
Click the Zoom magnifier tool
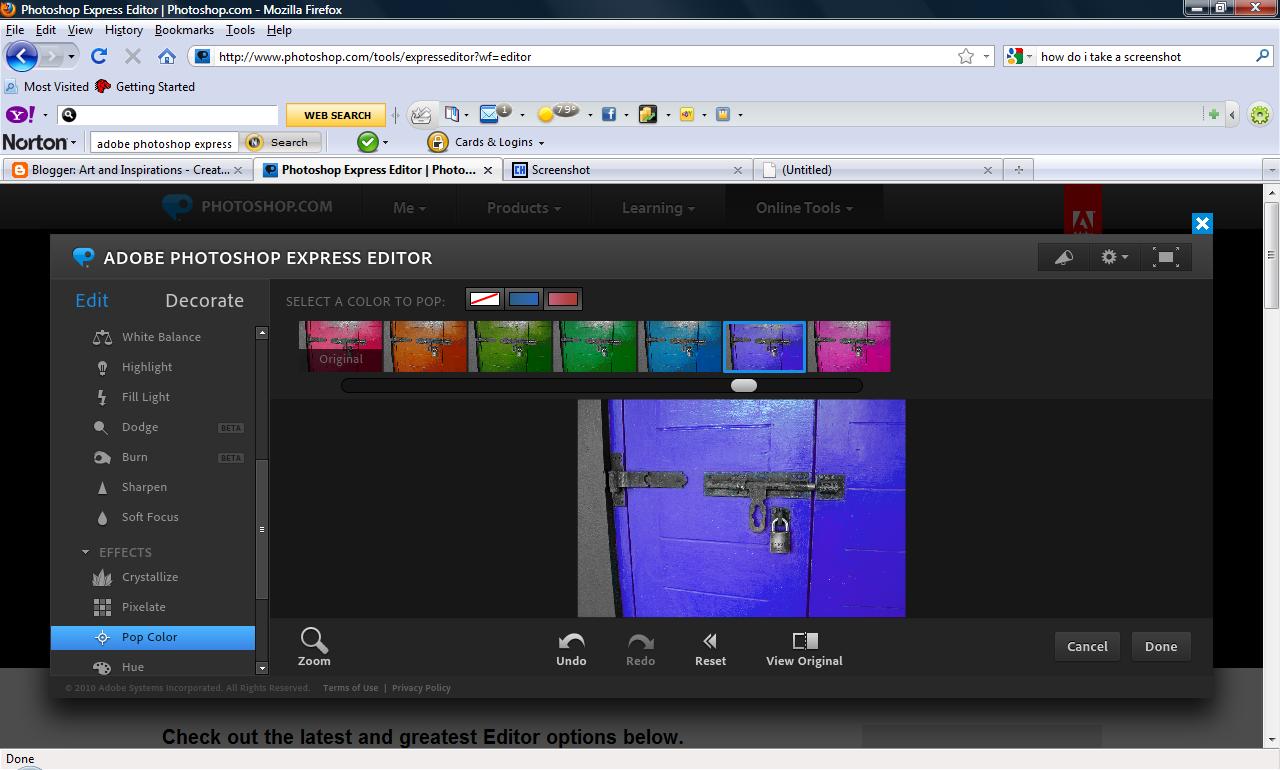coord(314,646)
